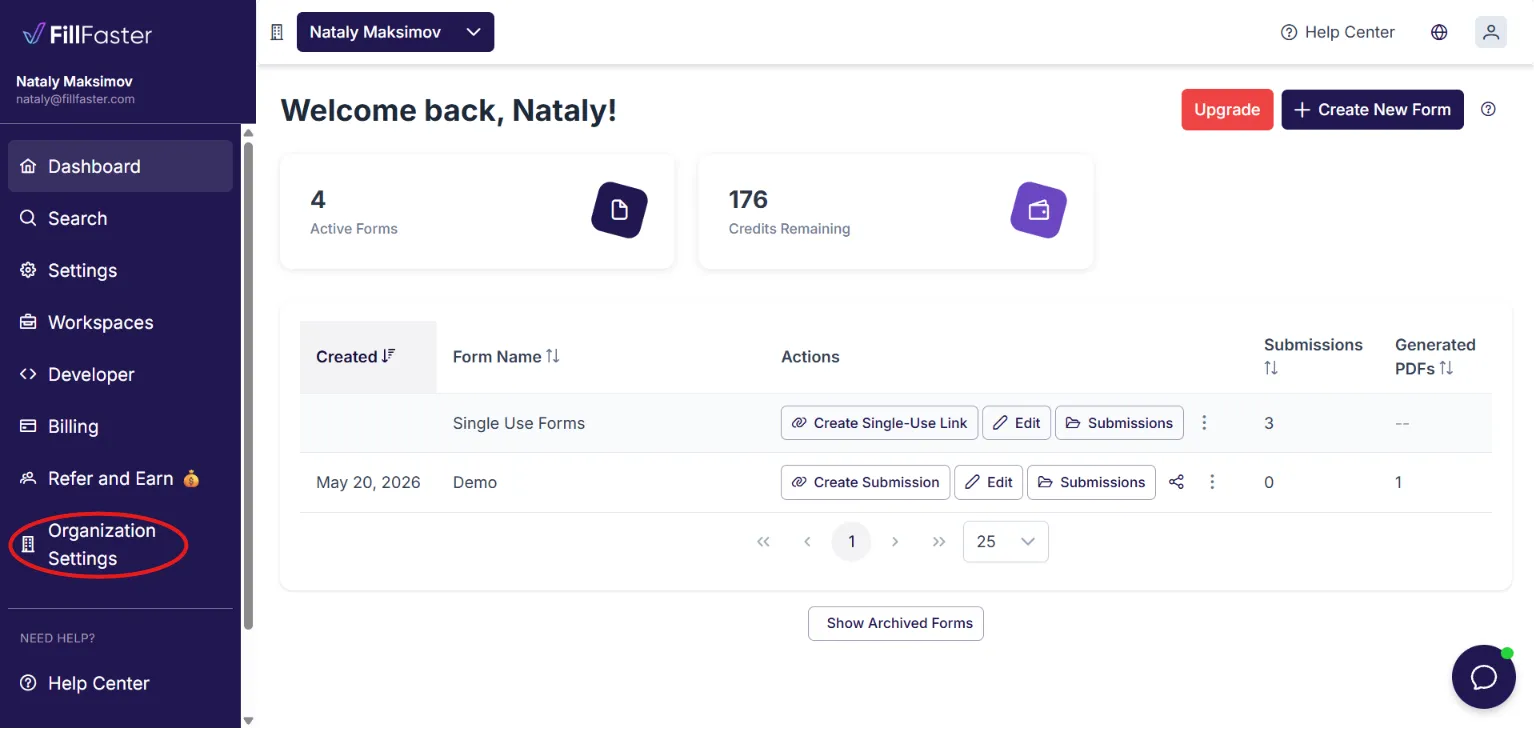Screen dimensions: 1534x729
Task: Open Refer and Earn
Action: (x=120, y=478)
